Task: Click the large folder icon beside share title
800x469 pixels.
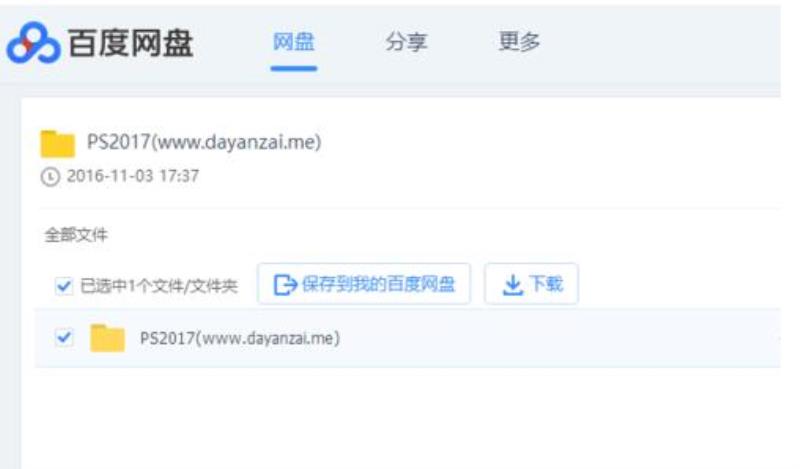Action: pos(58,143)
